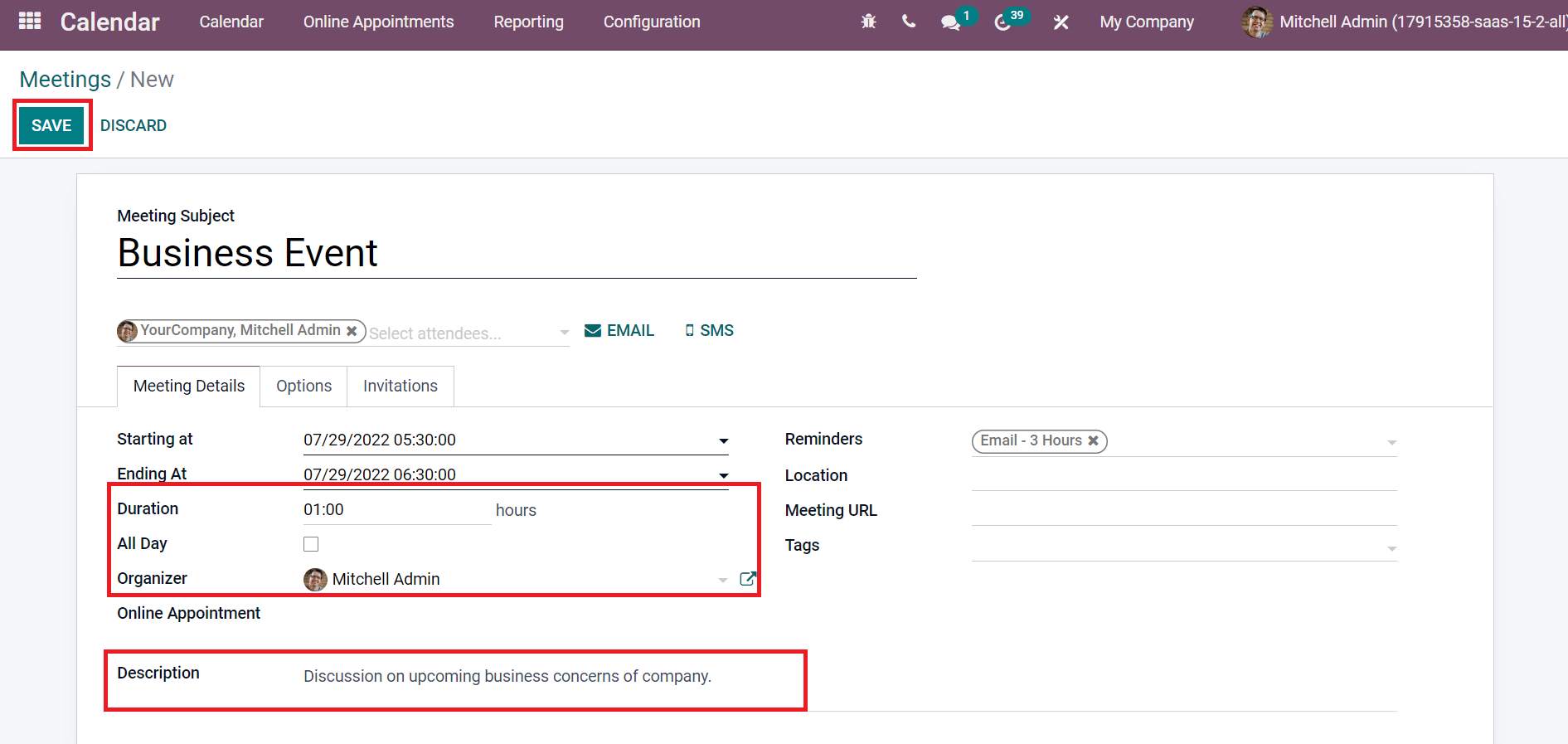Remove the Email - 3 Hours reminder
This screenshot has height=744, width=1568.
tap(1093, 440)
